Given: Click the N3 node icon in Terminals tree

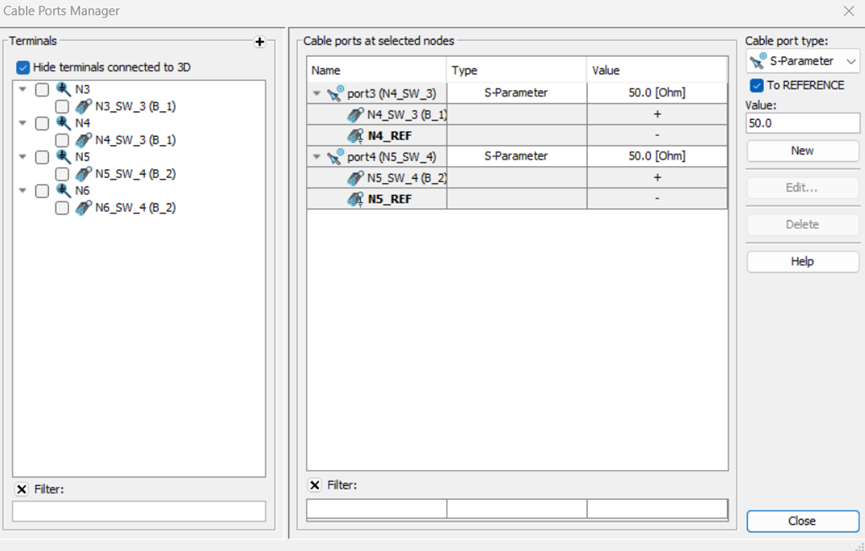Looking at the screenshot, I should [64, 89].
